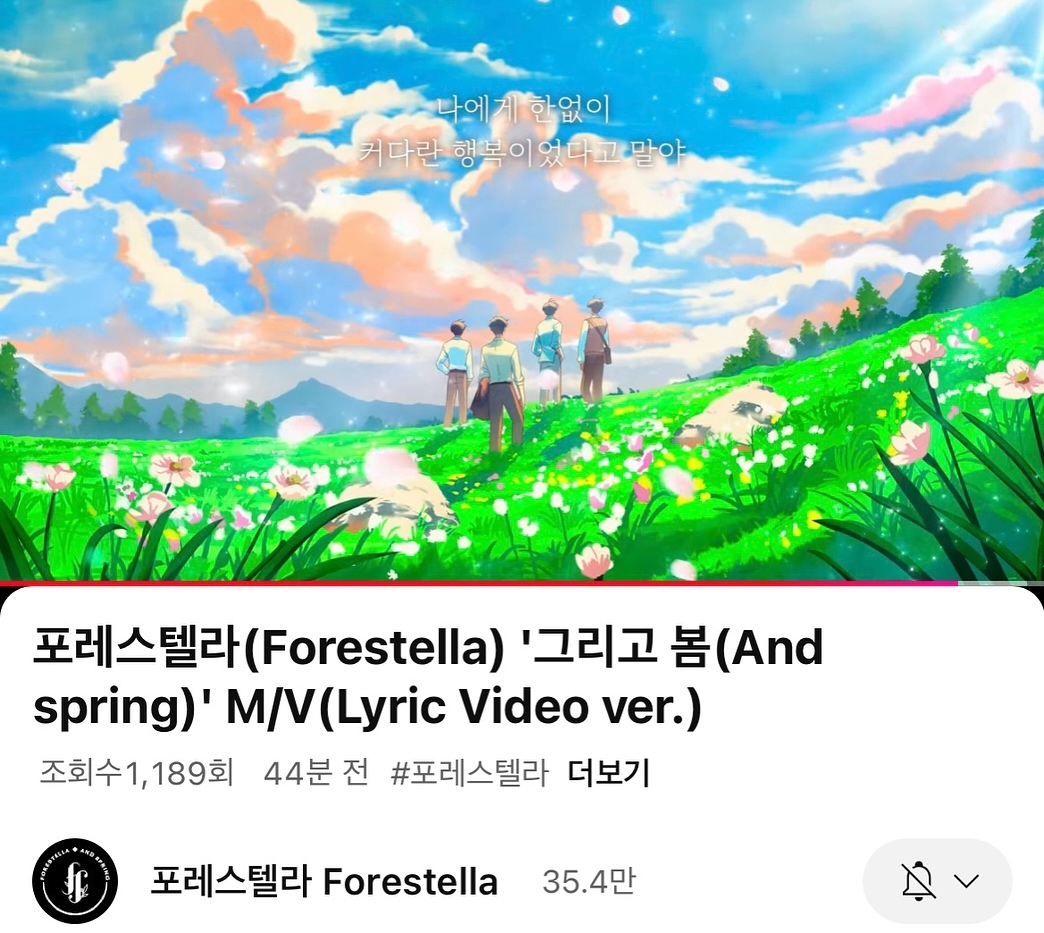Seek on the red video progress bar
The width and height of the screenshot is (1044, 933).
(x=479, y=583)
